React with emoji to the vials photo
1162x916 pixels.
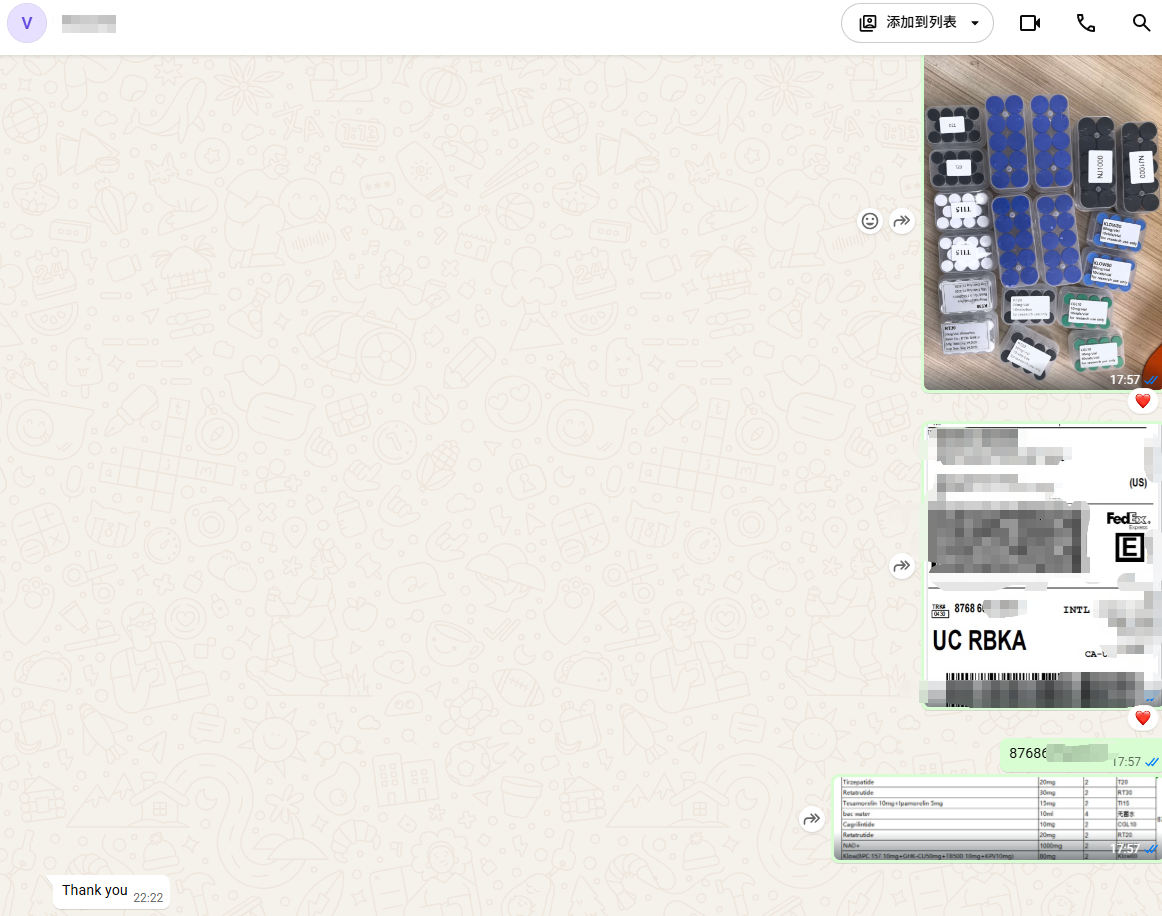click(x=869, y=221)
